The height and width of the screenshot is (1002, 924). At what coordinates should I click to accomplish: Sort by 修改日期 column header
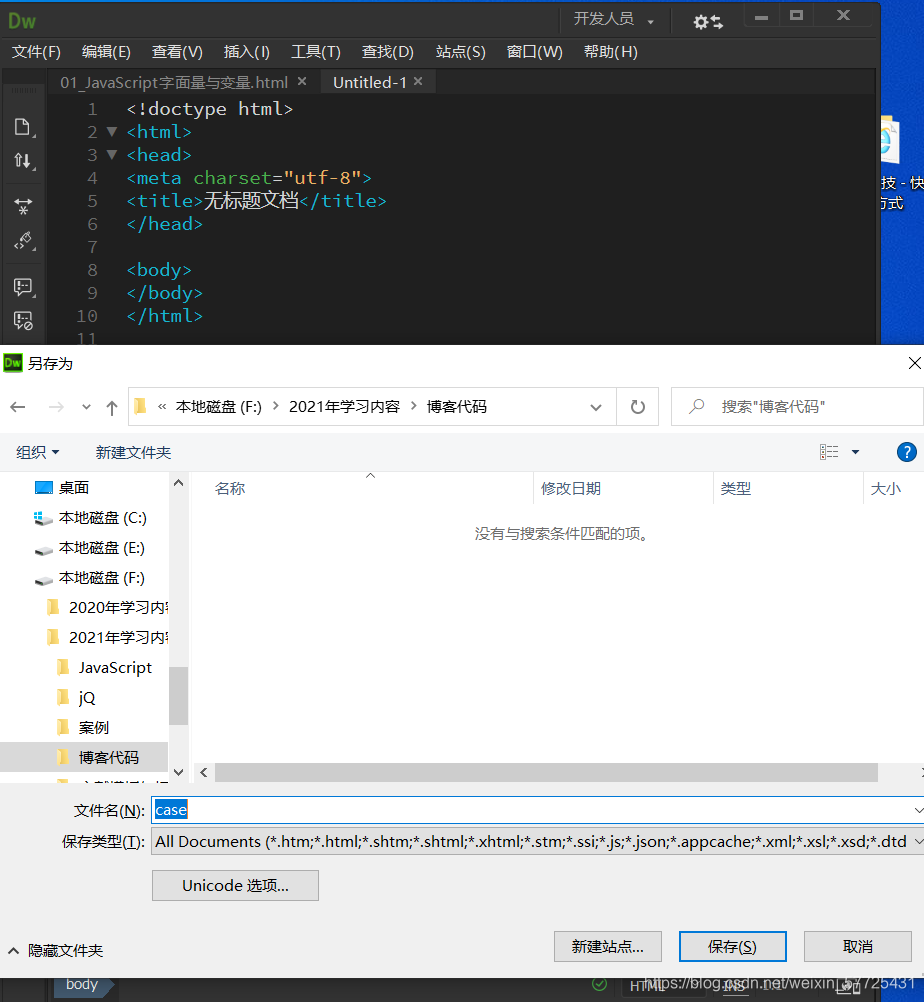pyautogui.click(x=571, y=489)
